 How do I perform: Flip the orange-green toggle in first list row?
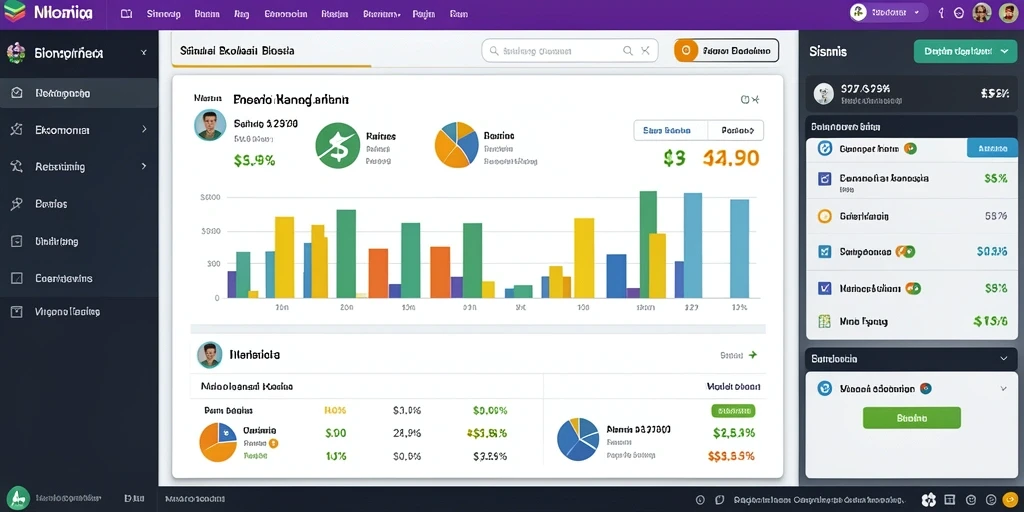click(x=910, y=148)
